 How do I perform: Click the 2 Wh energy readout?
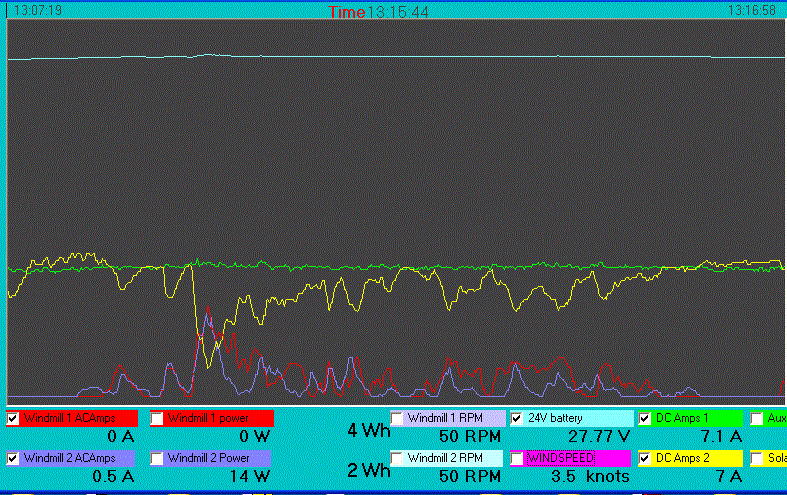click(367, 470)
